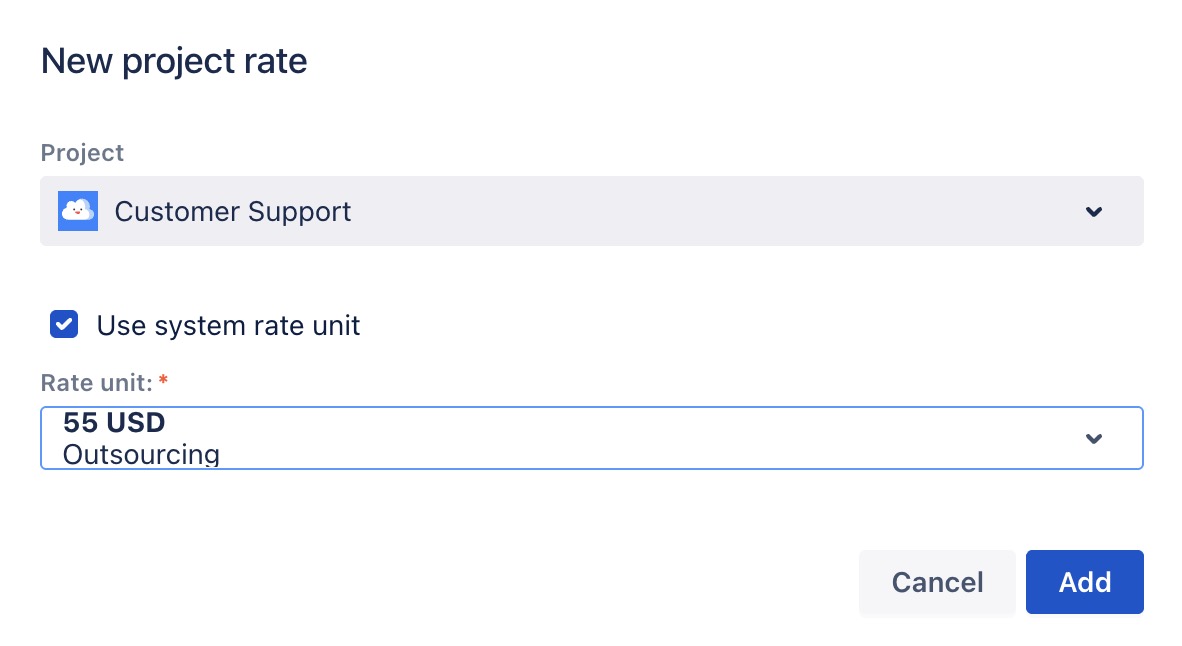Click the "Use system rate unit" label text

tap(228, 325)
